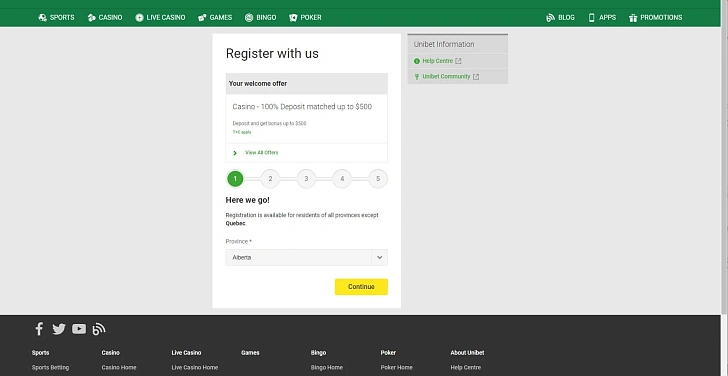Open the Apps link in header
This screenshot has width=728, height=376.
[x=602, y=18]
